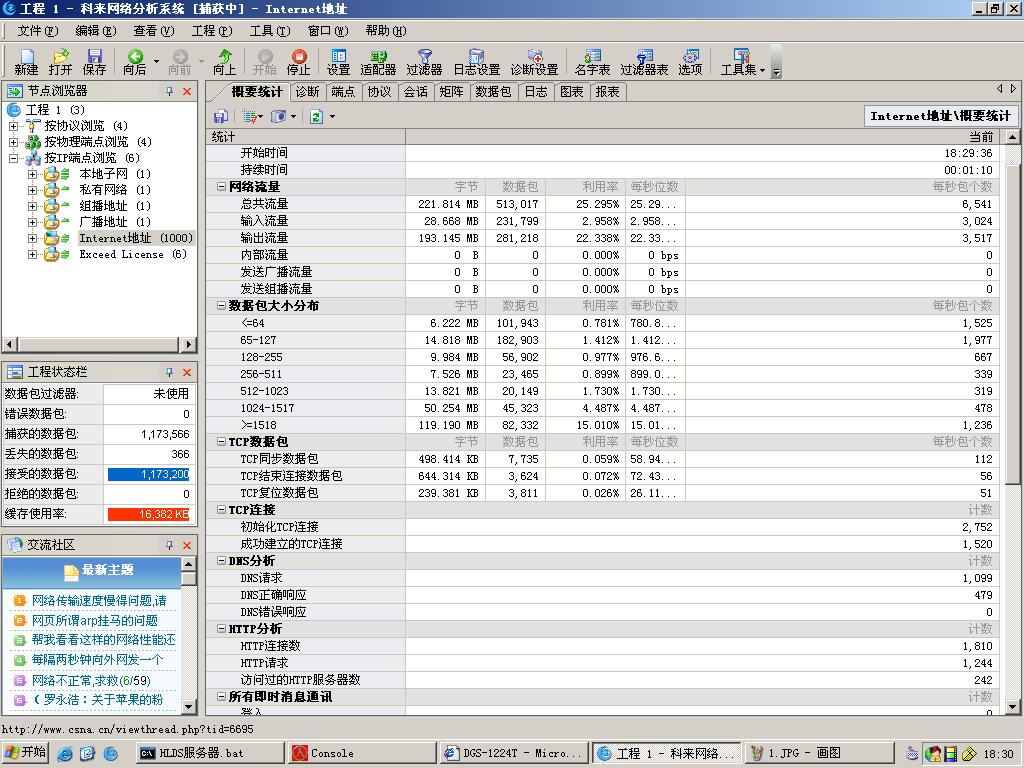1024x768 pixels.
Task: Collapse the TCP数据包 statistics group
Action: [x=221, y=442]
